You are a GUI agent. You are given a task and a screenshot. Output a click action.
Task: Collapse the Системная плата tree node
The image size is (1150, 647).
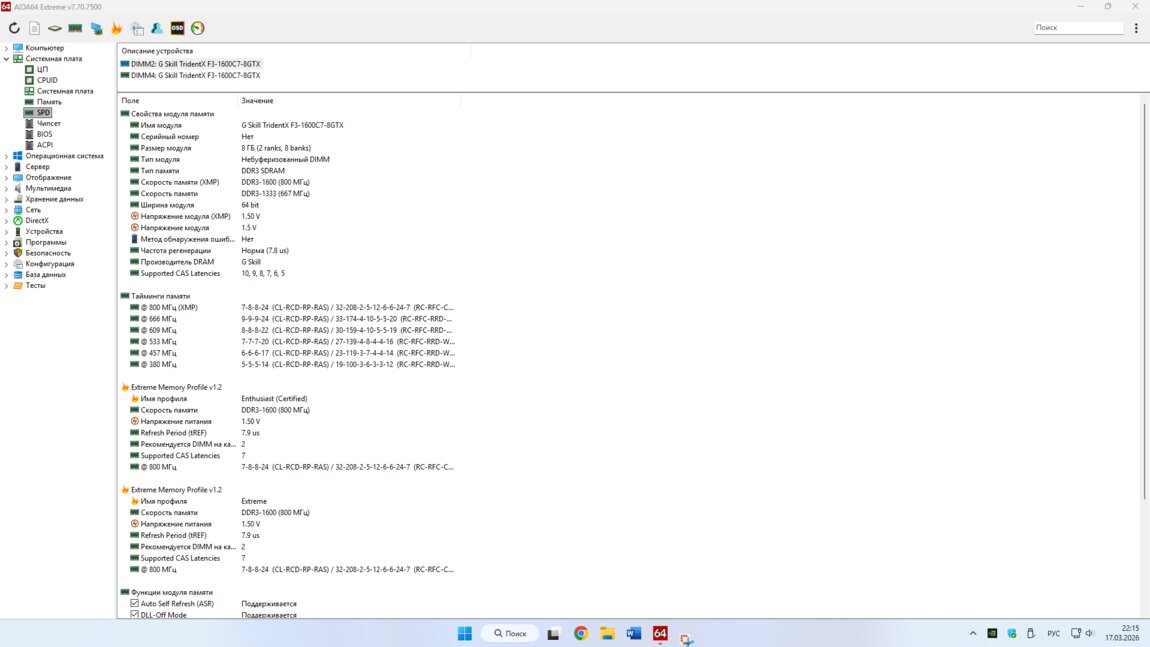(6, 59)
